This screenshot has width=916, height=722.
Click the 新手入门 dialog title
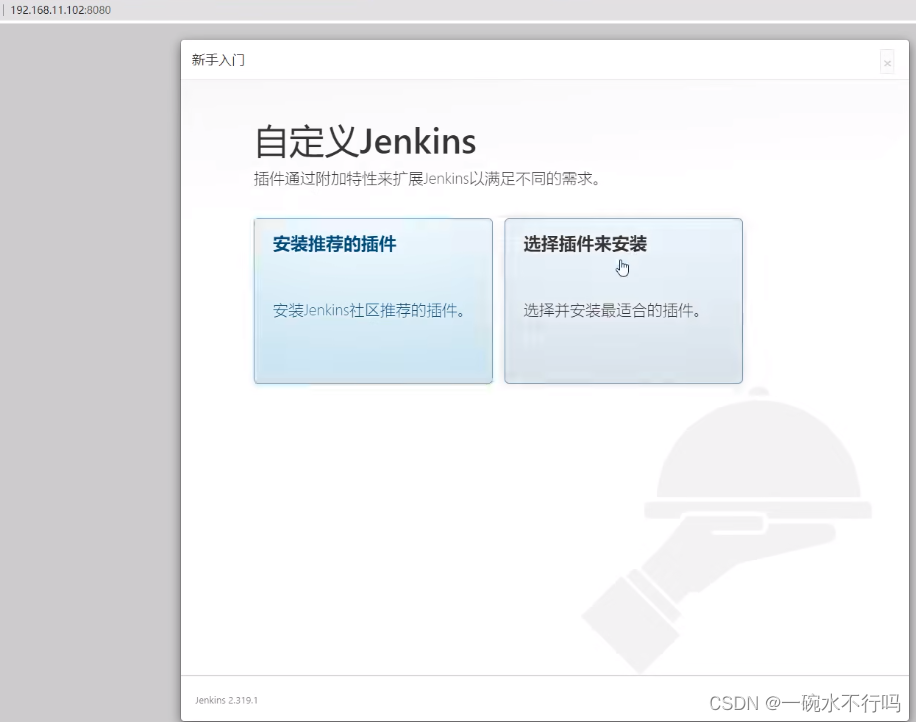pyautogui.click(x=216, y=60)
